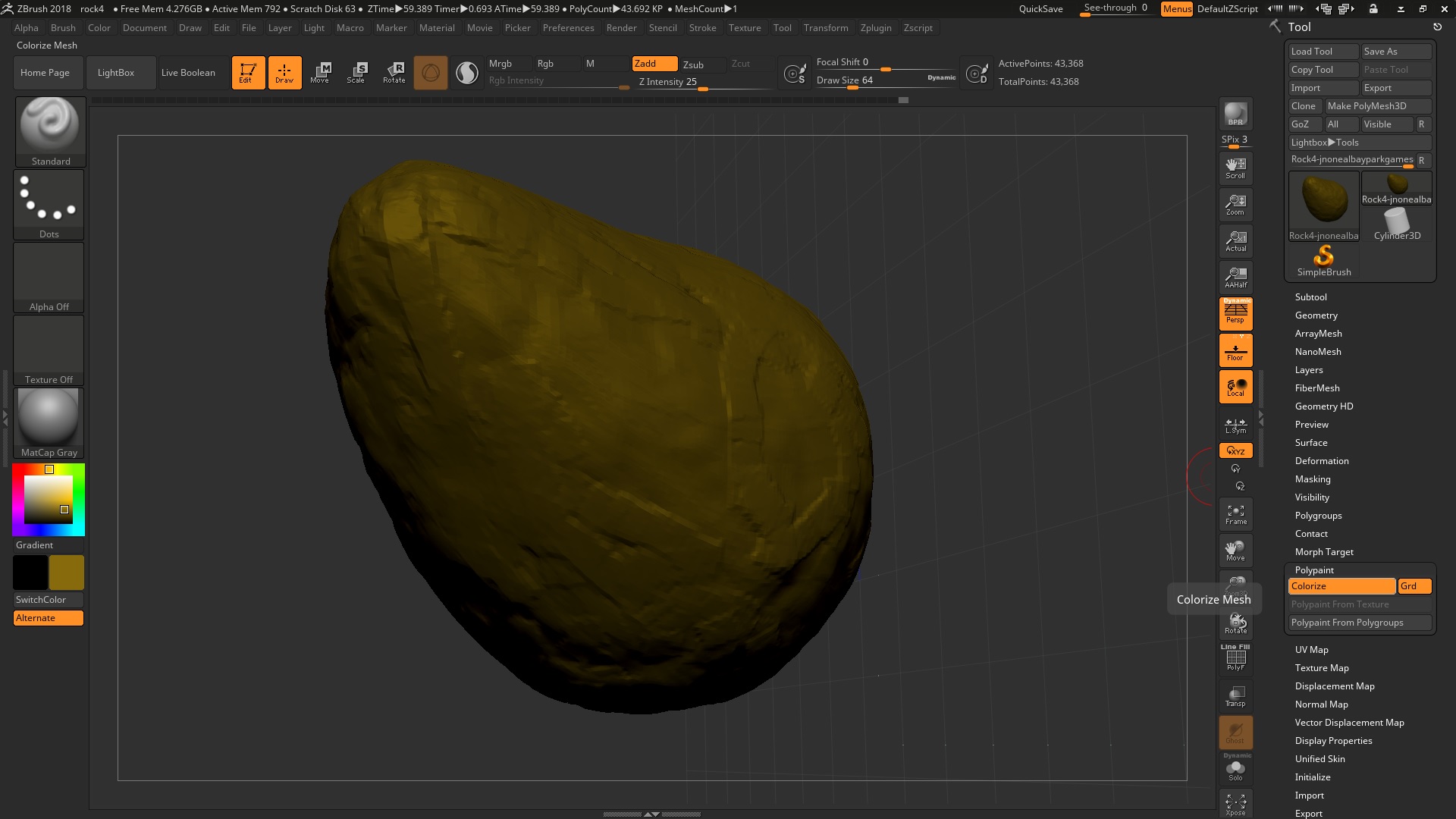Open the LightBox button
1456x819 pixels.
121,73
